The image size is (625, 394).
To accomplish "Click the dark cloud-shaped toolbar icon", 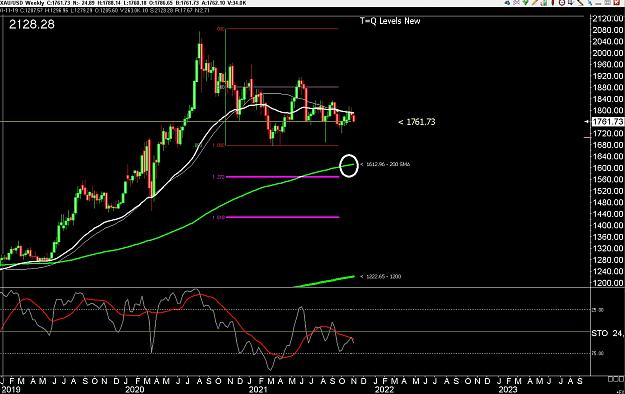I will coord(507,3).
